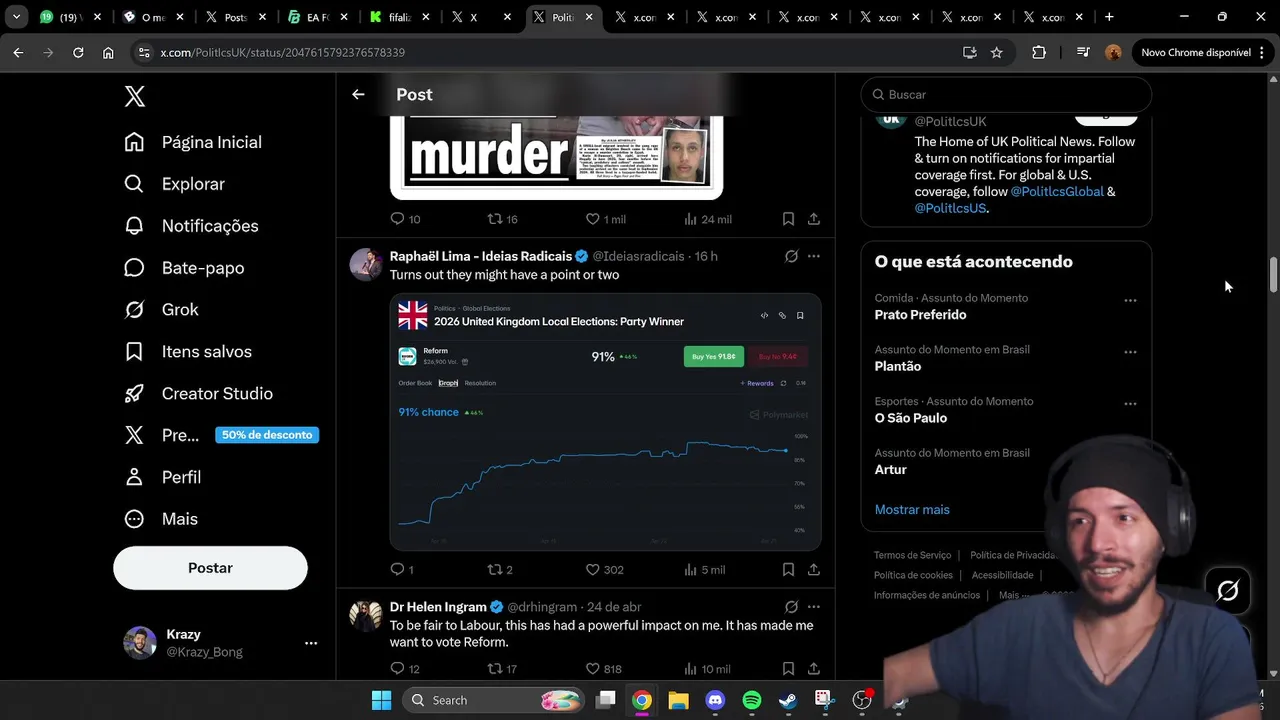Open Premium with 50% de desconto badge
The image size is (1280, 720).
coord(221,435)
